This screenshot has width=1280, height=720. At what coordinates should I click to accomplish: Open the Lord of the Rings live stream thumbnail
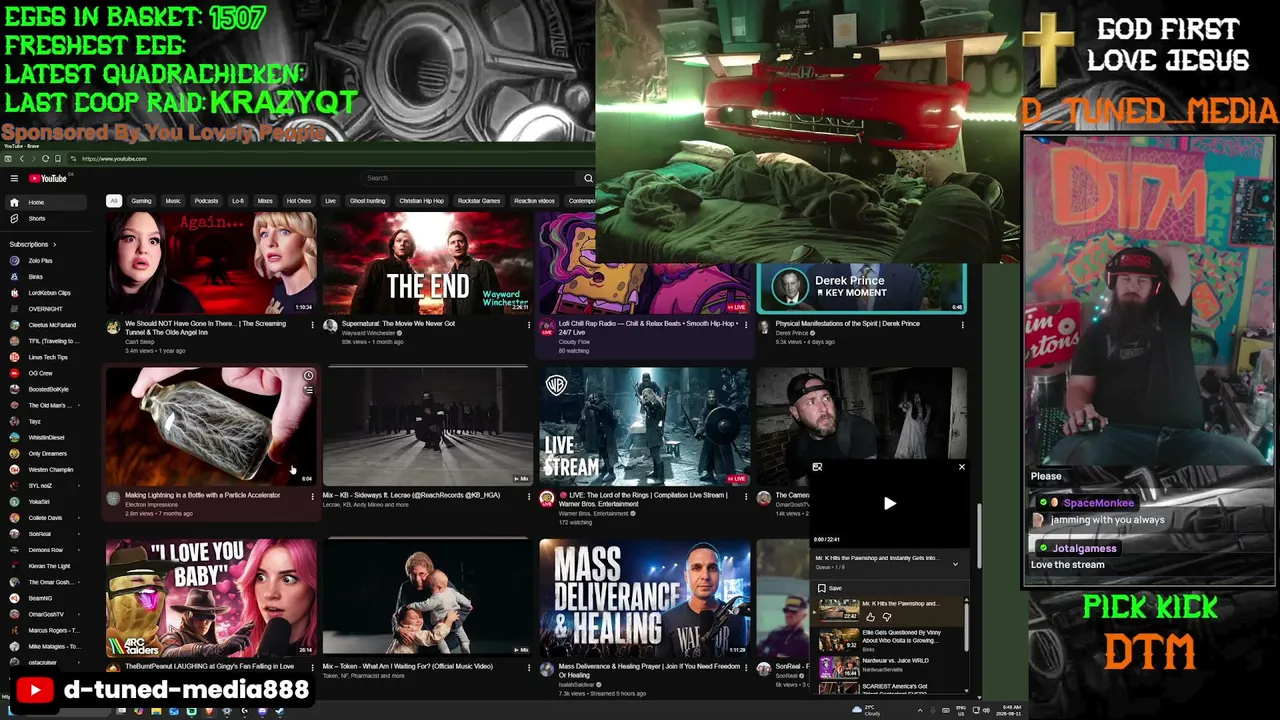click(x=644, y=426)
